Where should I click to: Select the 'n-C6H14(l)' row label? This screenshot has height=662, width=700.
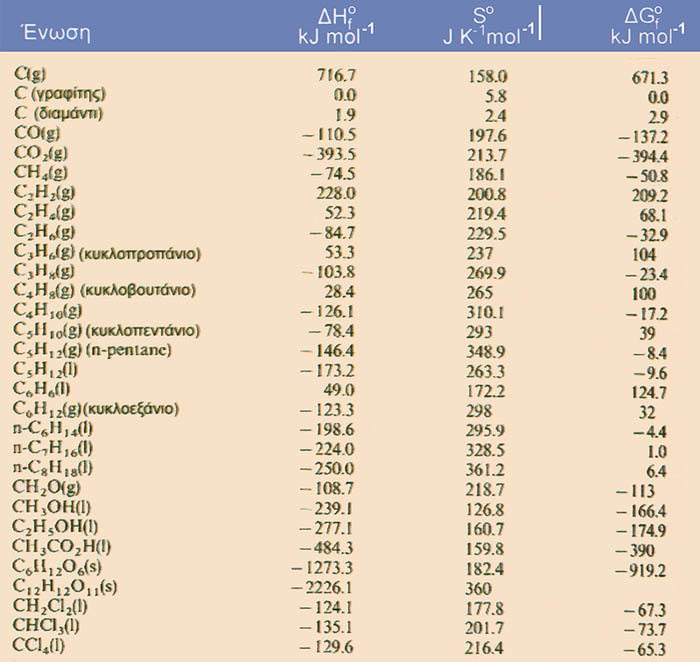(53, 429)
